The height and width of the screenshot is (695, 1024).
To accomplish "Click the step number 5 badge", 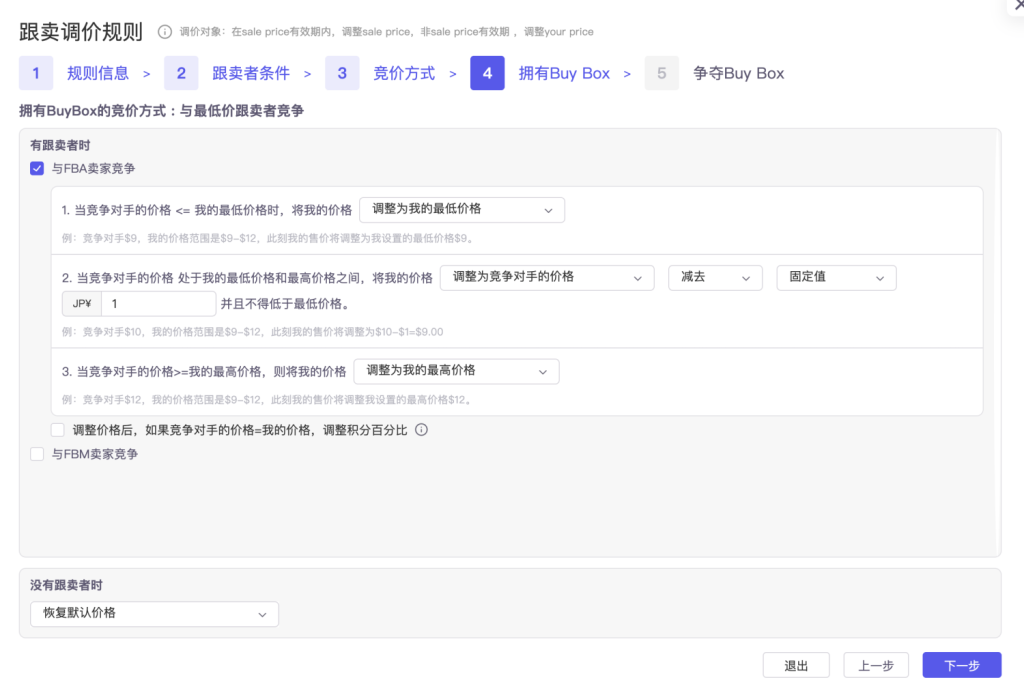I will click(x=662, y=73).
